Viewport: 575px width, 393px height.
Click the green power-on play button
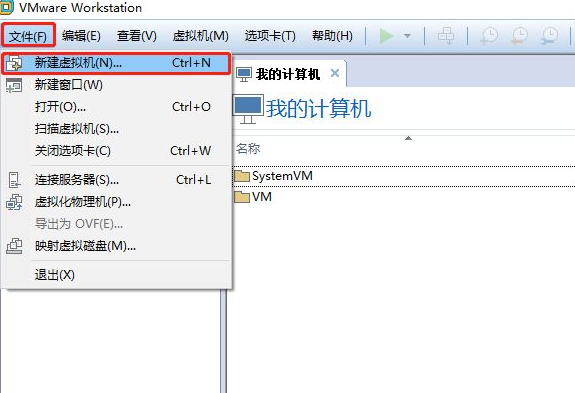pos(386,36)
